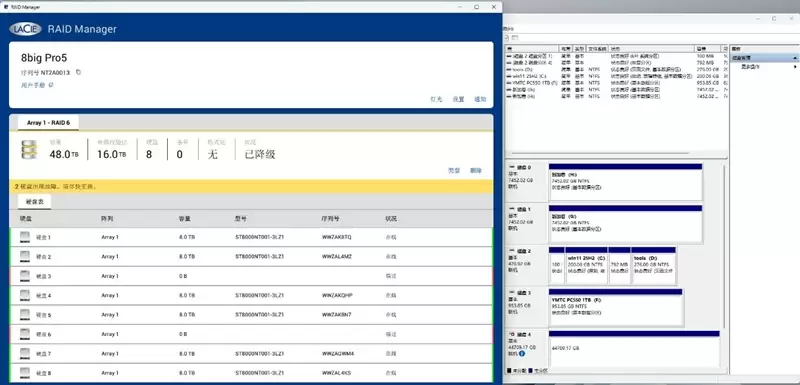This screenshot has height=385, width=800.
Task: Click the 16.0 TB value in array summary
Action: click(x=112, y=154)
